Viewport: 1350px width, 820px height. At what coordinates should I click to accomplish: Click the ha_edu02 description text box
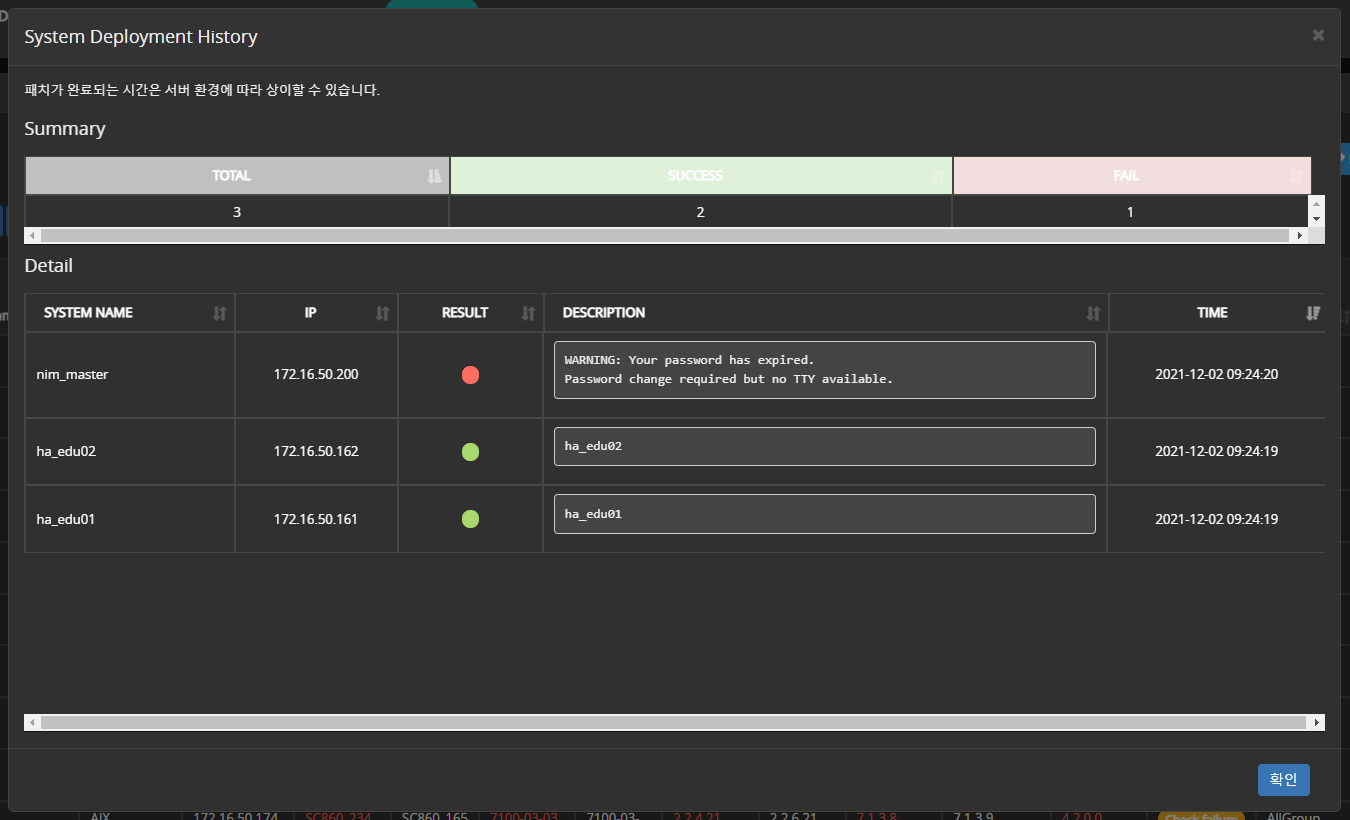click(x=824, y=446)
